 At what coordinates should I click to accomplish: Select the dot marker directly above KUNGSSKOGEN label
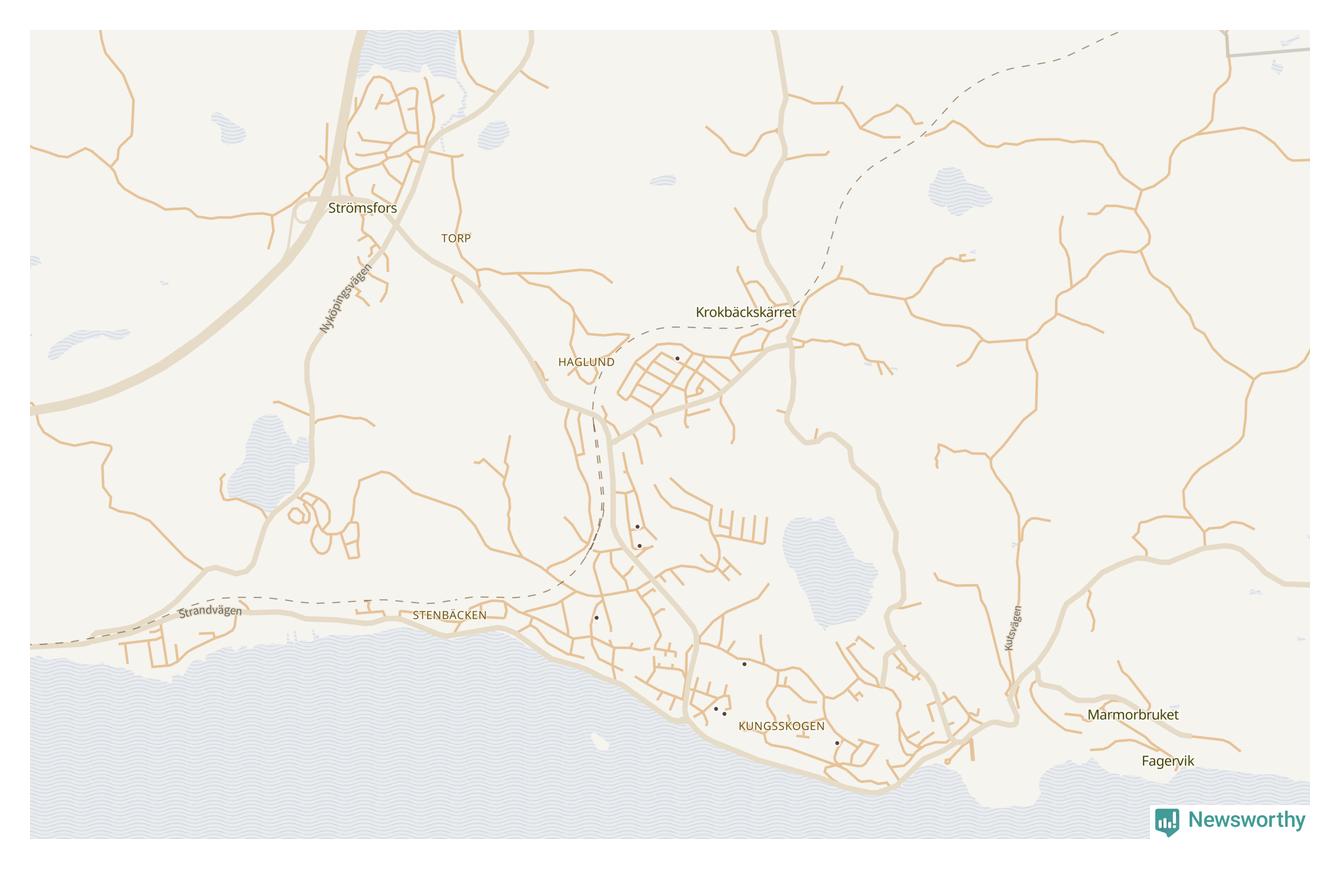(x=744, y=664)
